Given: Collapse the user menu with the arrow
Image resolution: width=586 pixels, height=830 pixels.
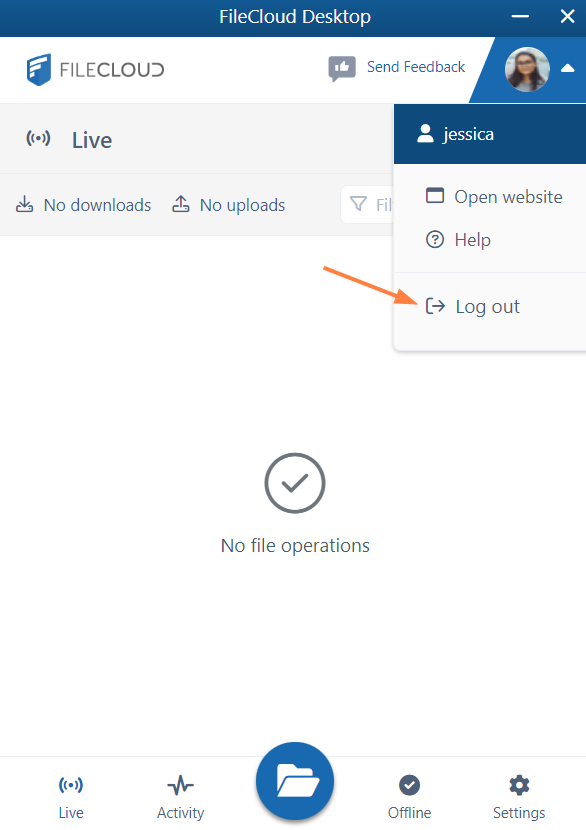Looking at the screenshot, I should (x=567, y=68).
